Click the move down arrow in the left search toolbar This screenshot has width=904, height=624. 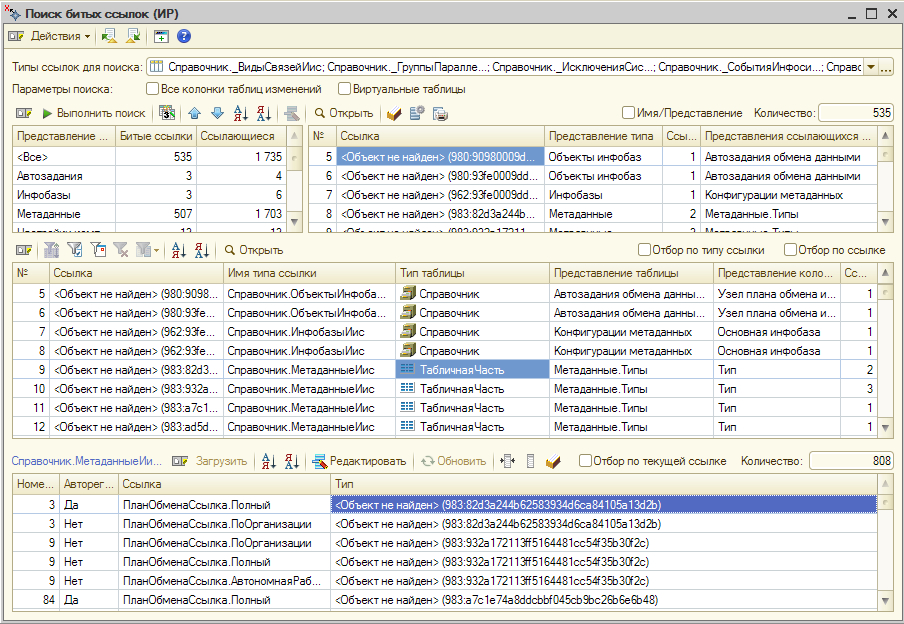pyautogui.click(x=216, y=113)
